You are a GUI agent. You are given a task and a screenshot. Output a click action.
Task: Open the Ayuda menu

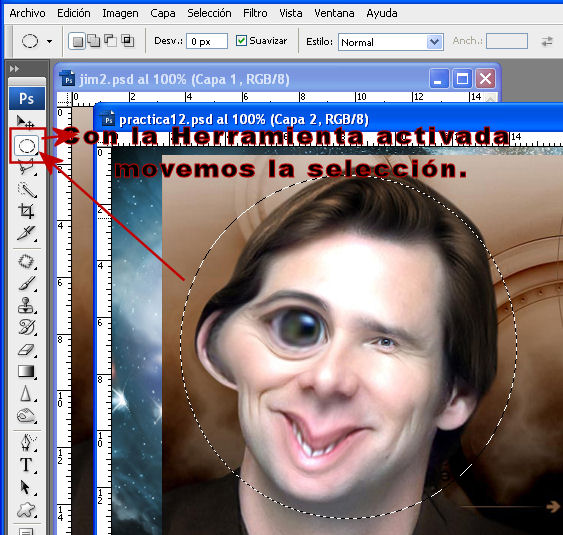point(382,13)
